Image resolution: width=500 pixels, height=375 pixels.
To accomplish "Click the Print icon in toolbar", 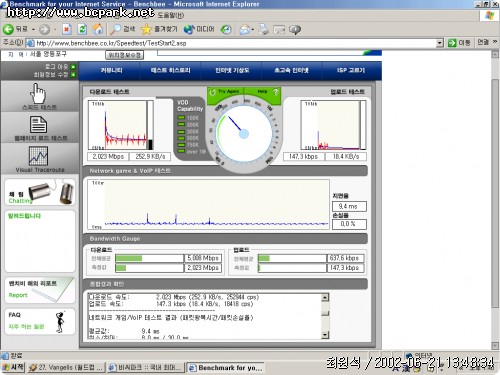I will pyautogui.click(x=263, y=29).
